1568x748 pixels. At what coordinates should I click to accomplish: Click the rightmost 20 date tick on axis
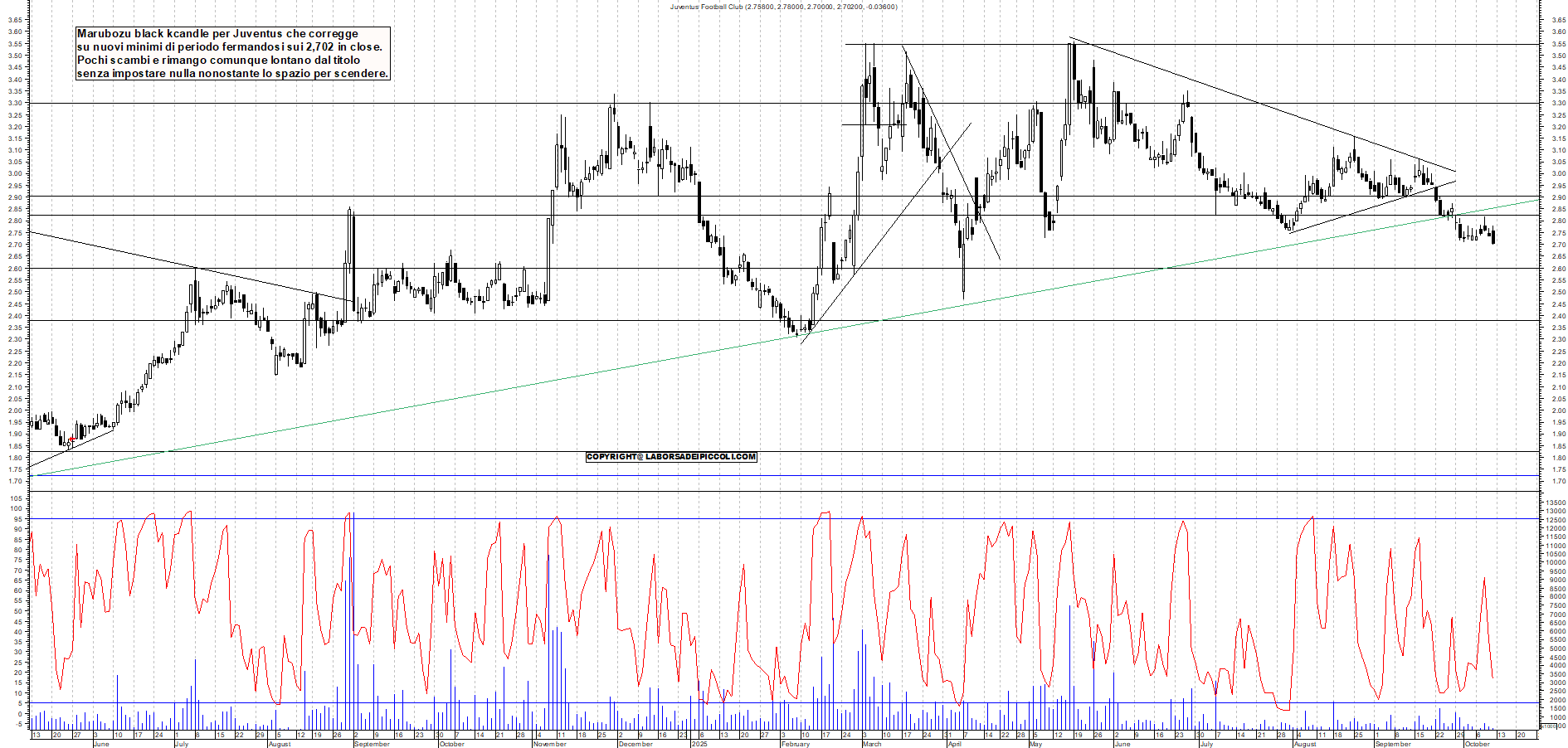click(1520, 735)
